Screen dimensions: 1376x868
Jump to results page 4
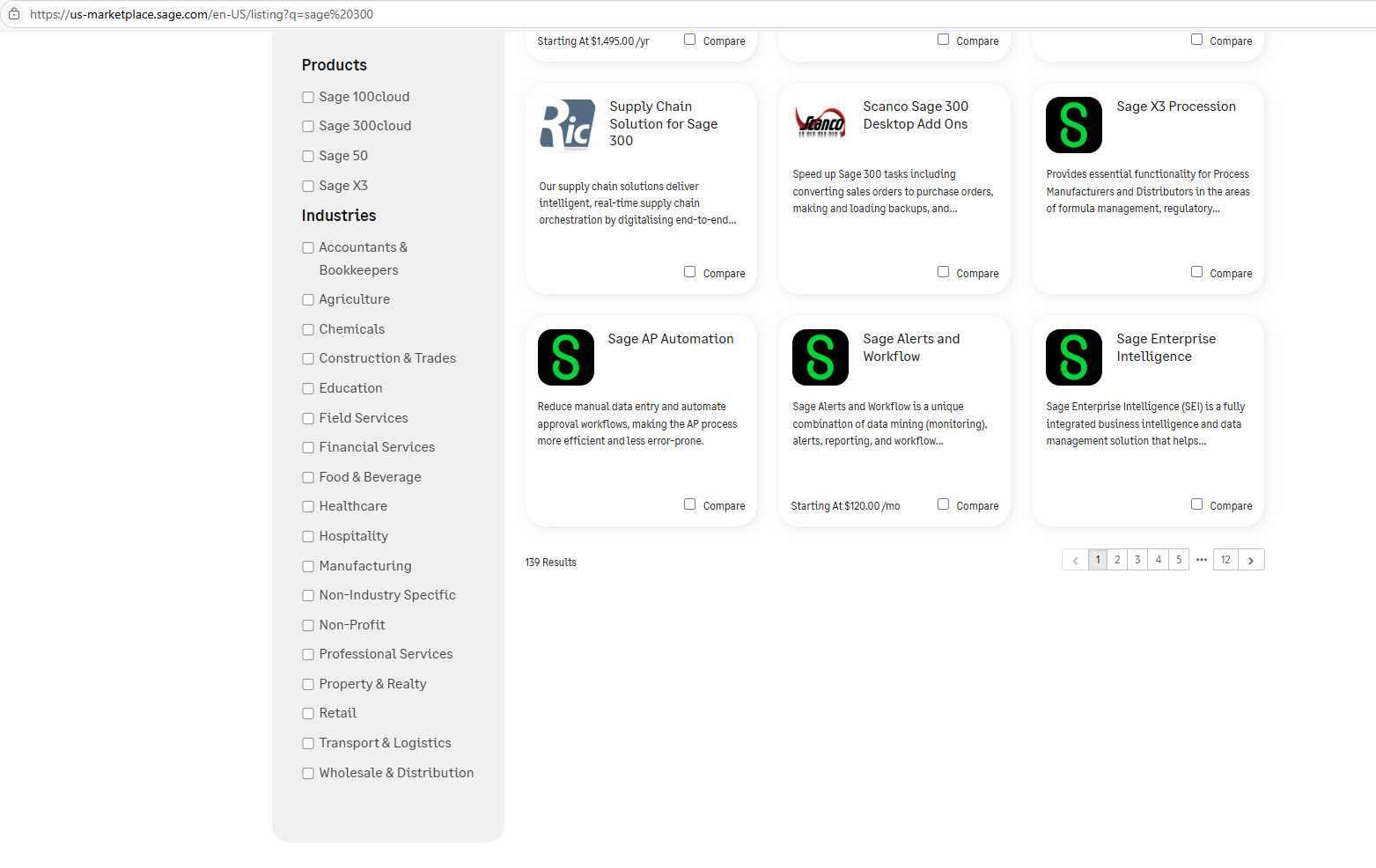point(1159,560)
